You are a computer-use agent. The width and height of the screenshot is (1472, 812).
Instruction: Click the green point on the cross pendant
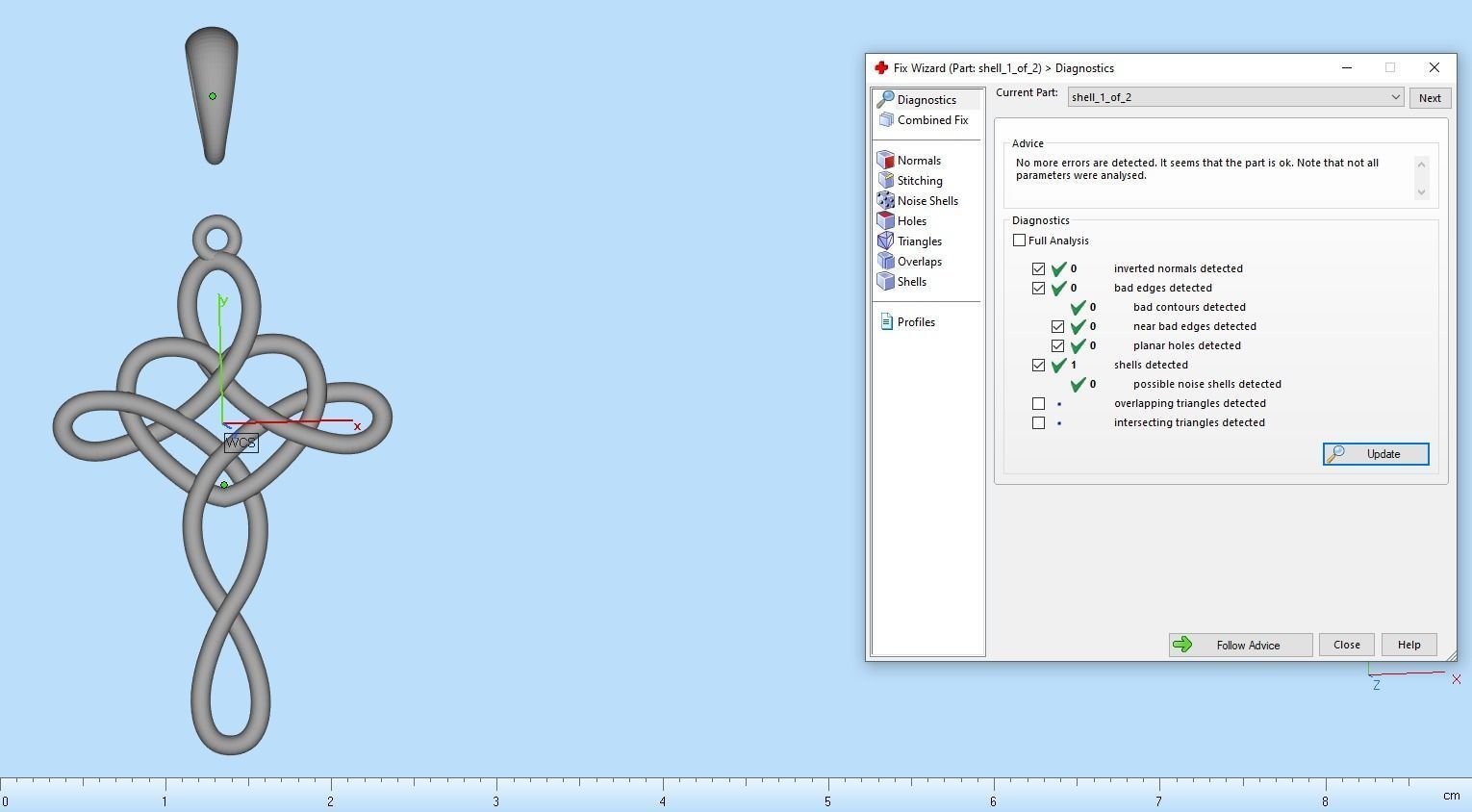pos(224,485)
